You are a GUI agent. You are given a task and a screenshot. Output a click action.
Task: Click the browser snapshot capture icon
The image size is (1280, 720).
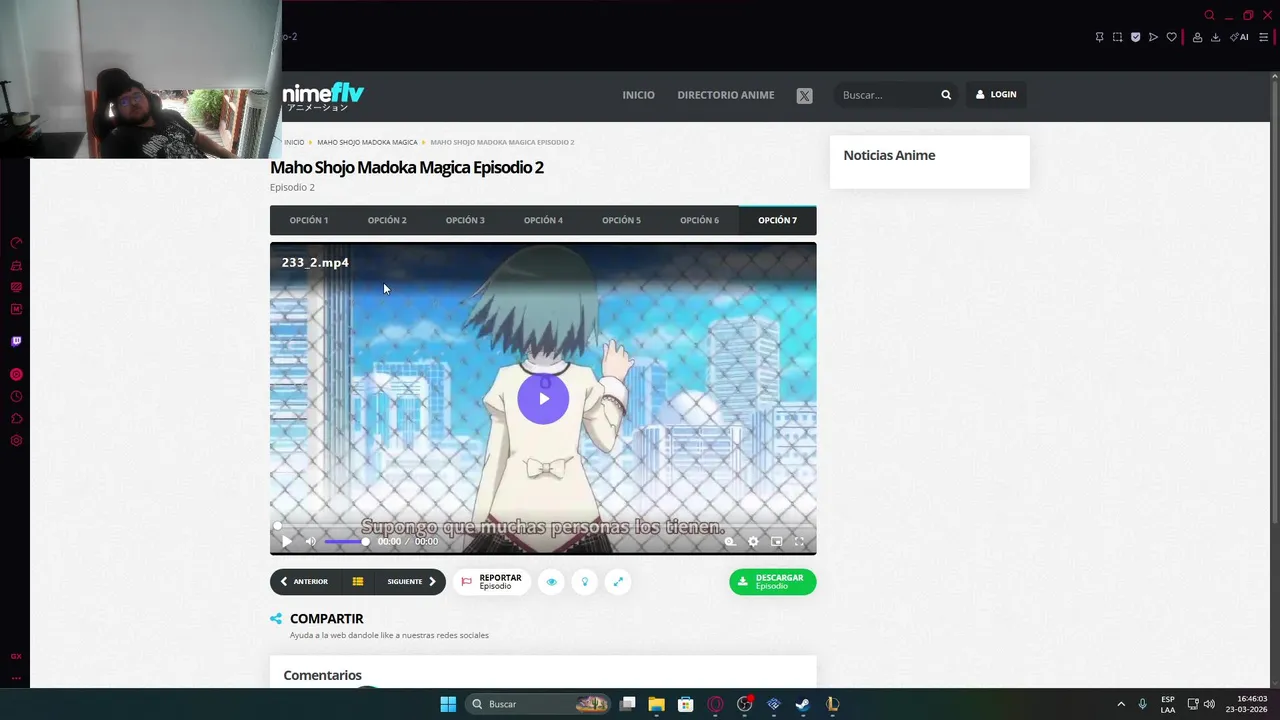(x=1117, y=37)
